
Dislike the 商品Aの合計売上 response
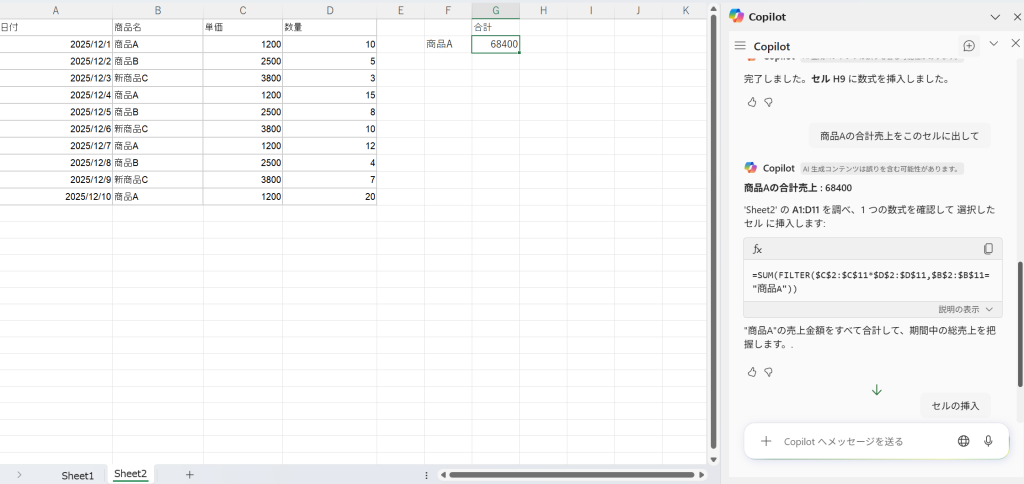coord(769,372)
